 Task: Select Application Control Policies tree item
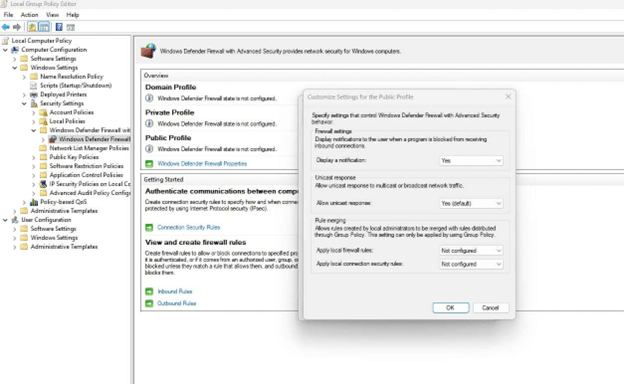click(x=86, y=175)
